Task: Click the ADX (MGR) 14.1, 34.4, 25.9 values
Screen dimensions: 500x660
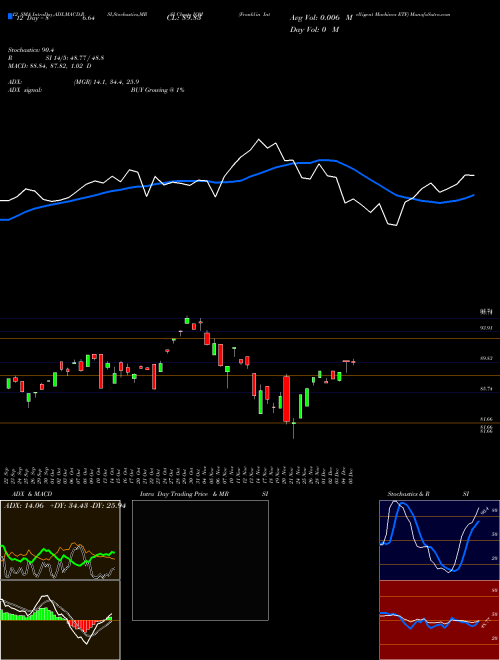Action: click(x=106, y=82)
